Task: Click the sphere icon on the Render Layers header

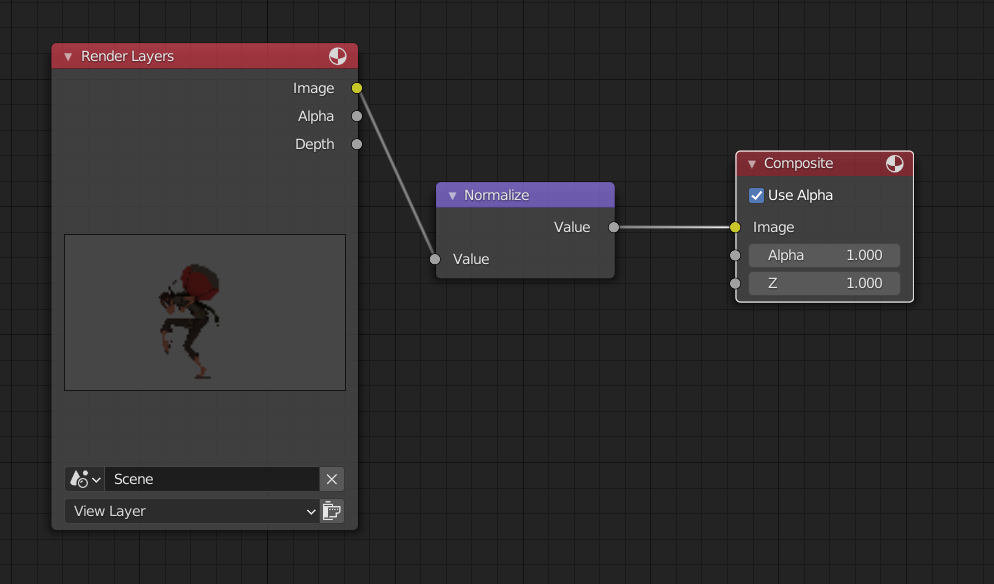Action: (338, 56)
